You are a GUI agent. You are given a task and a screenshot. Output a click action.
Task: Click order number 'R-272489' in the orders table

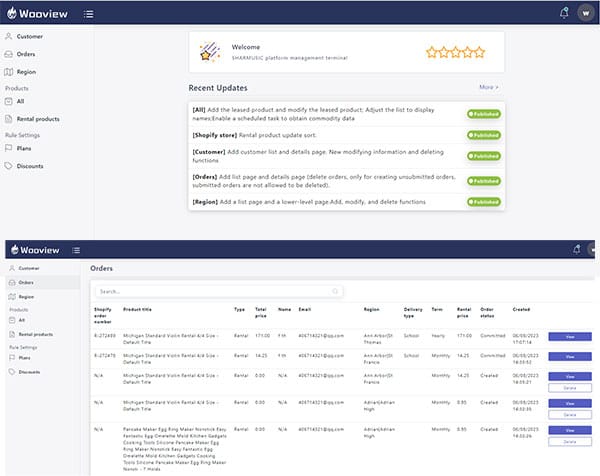click(x=104, y=336)
